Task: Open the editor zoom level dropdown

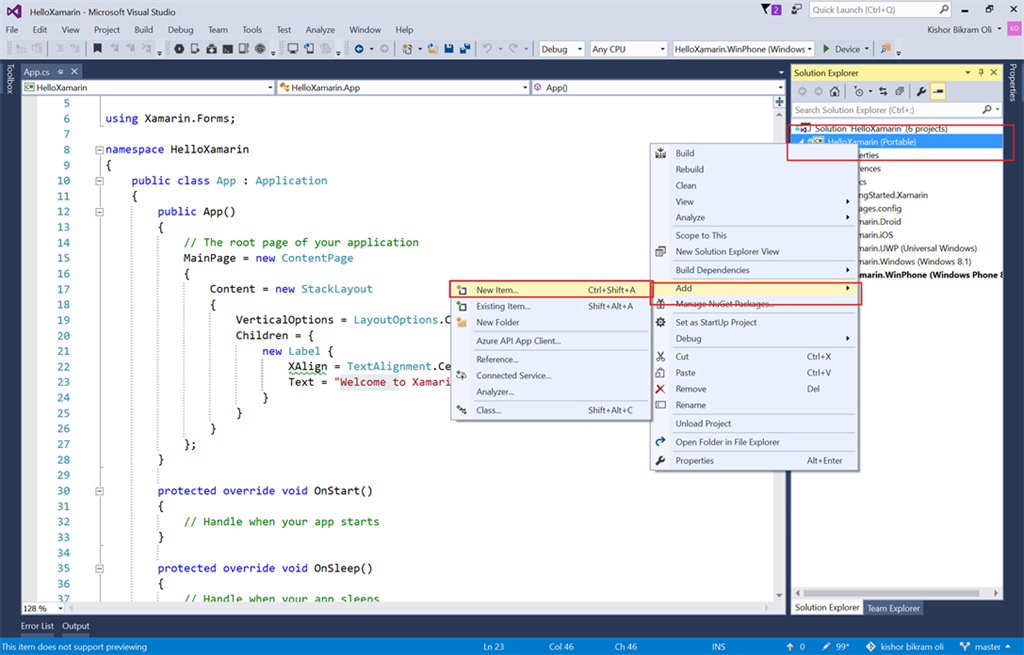Action: (43, 608)
